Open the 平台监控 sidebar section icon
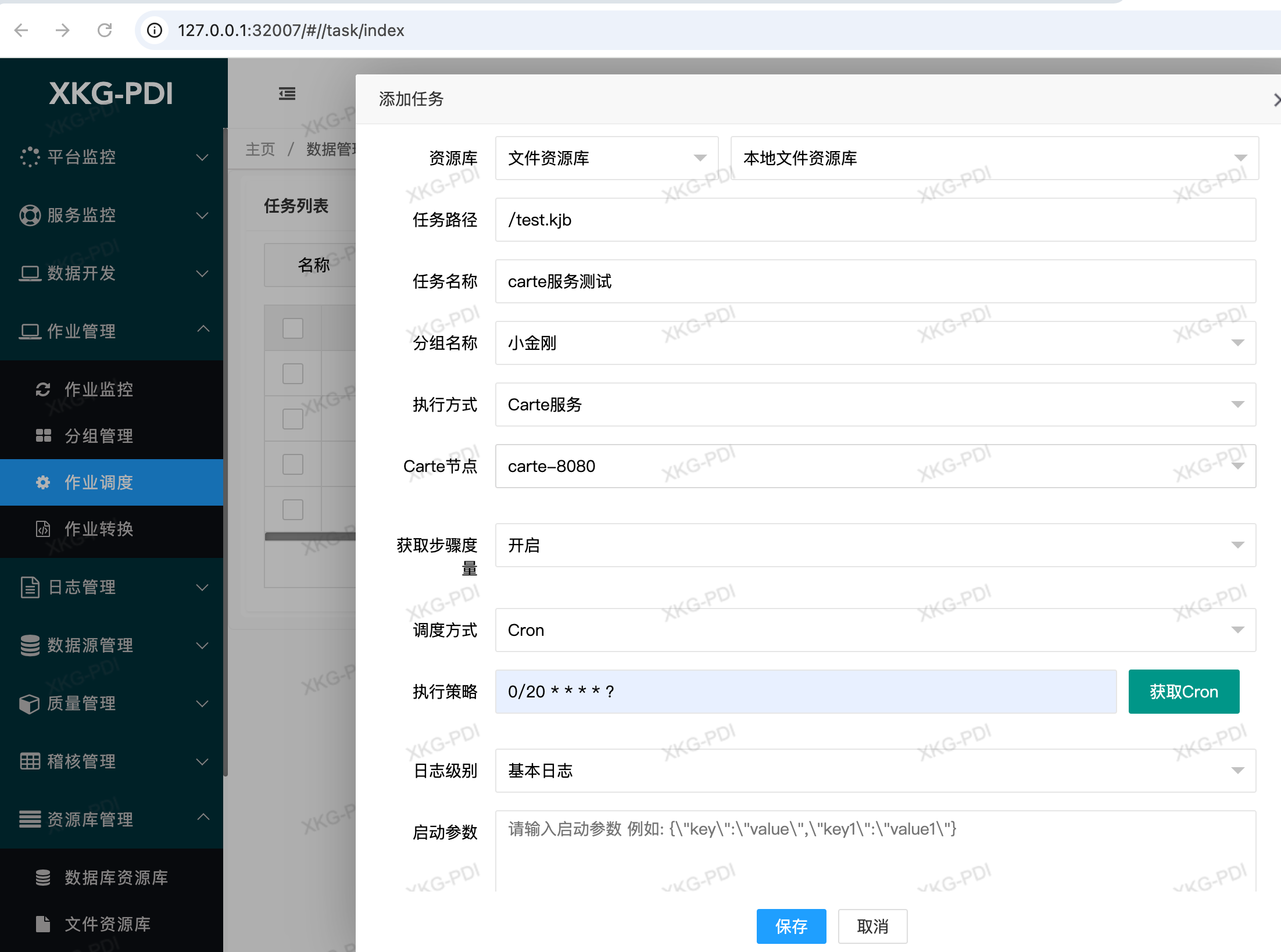The image size is (1281, 952). click(x=30, y=157)
